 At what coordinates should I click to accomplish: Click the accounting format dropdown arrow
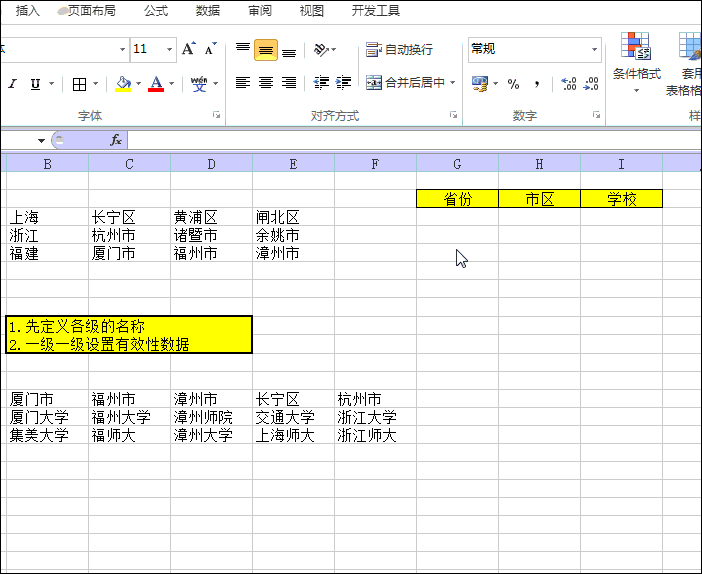click(496, 84)
